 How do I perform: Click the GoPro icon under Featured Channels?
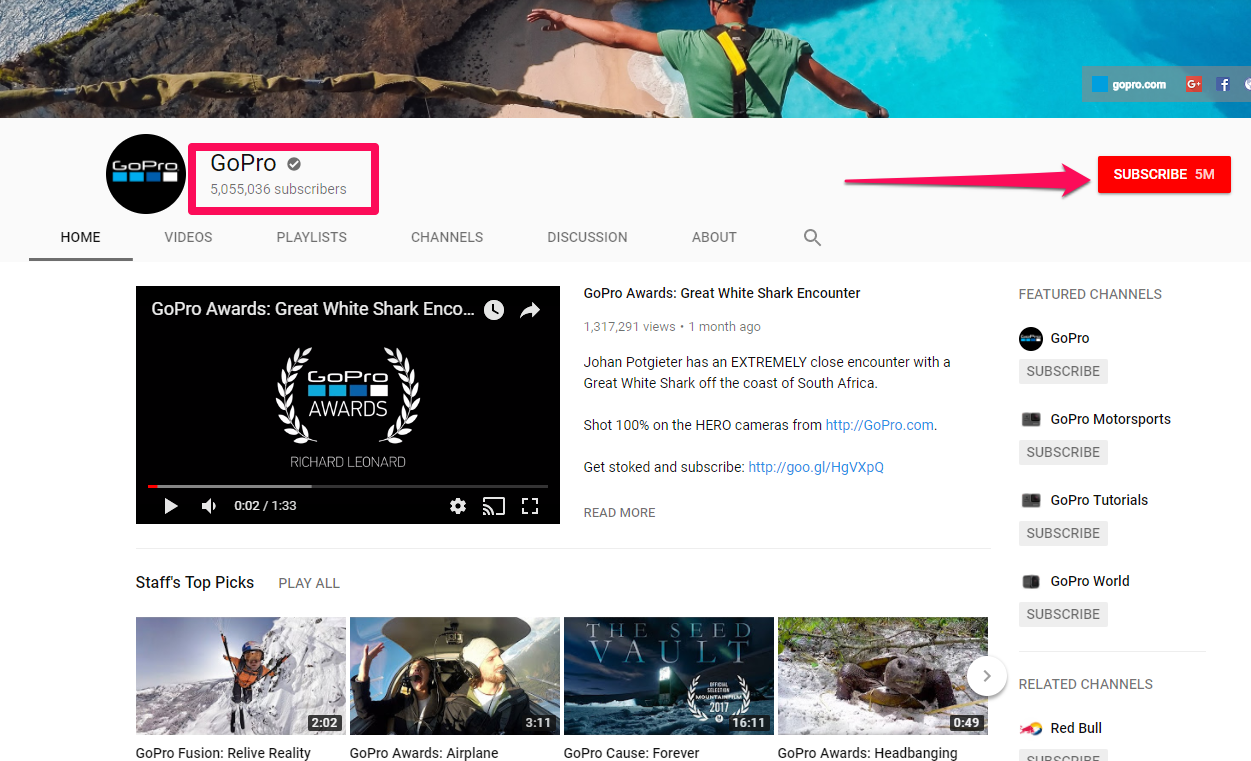pyautogui.click(x=1031, y=338)
